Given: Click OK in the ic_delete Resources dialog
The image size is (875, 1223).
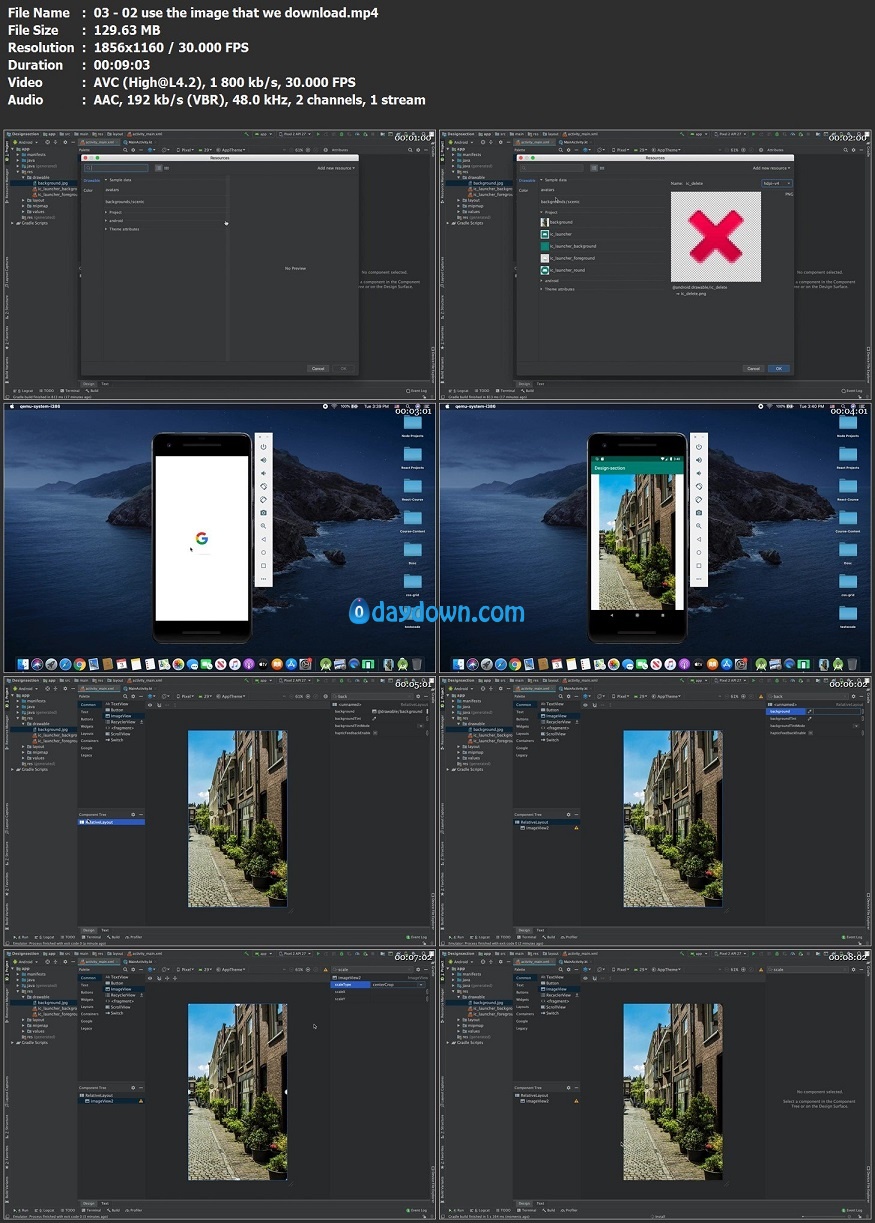Looking at the screenshot, I should tap(778, 368).
